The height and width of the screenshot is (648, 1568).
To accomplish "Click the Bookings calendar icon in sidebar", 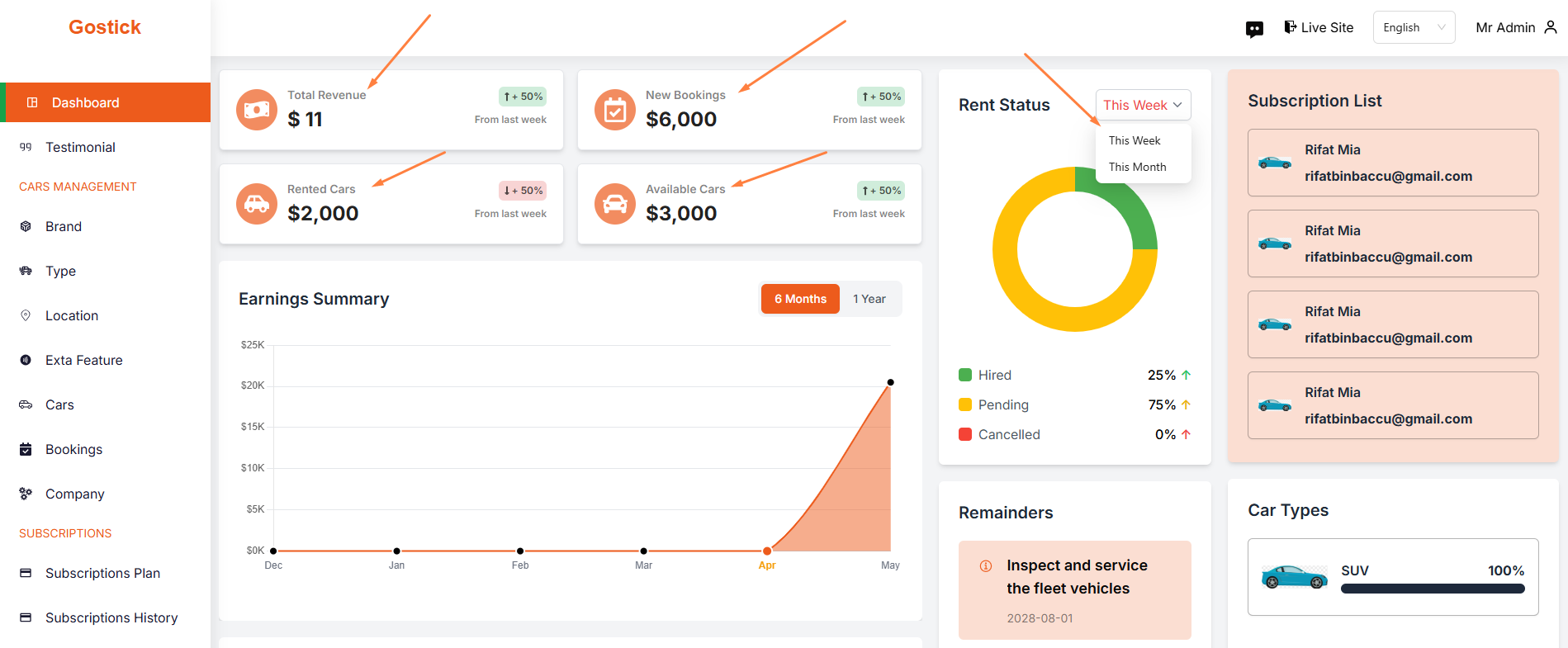I will click(x=26, y=449).
